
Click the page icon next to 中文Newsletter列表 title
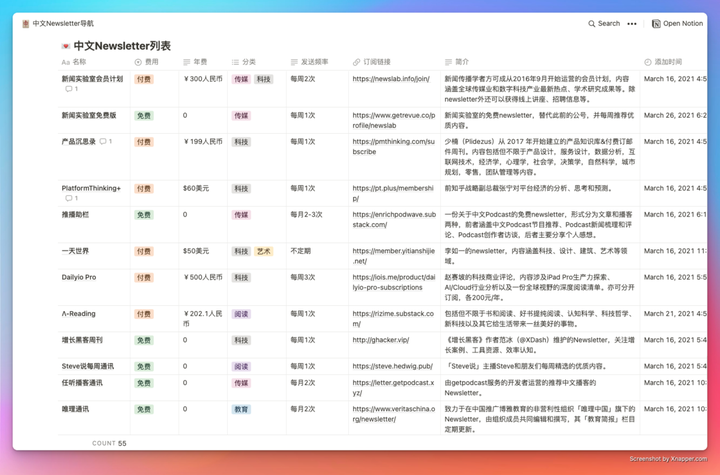66,46
